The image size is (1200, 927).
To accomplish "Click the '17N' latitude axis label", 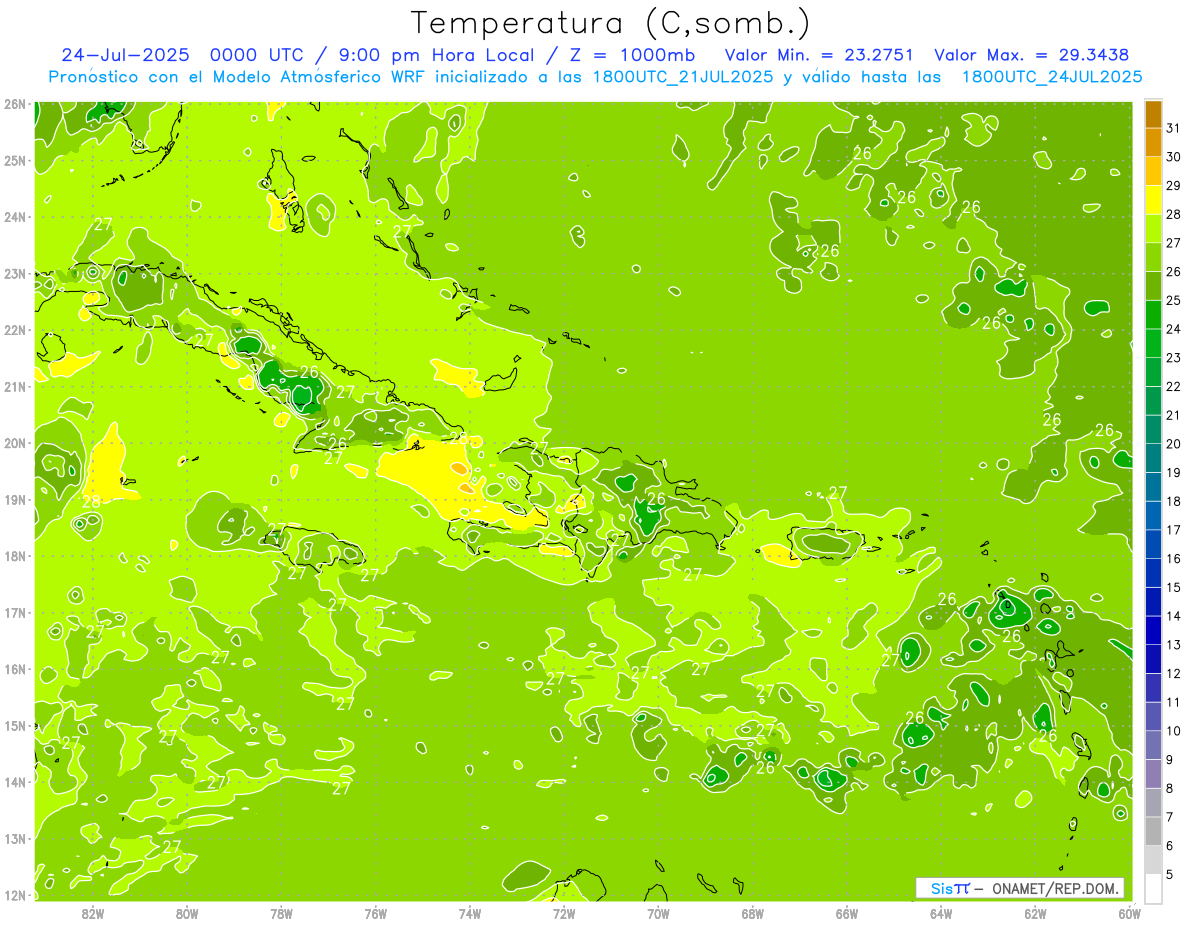I will pos(15,612).
